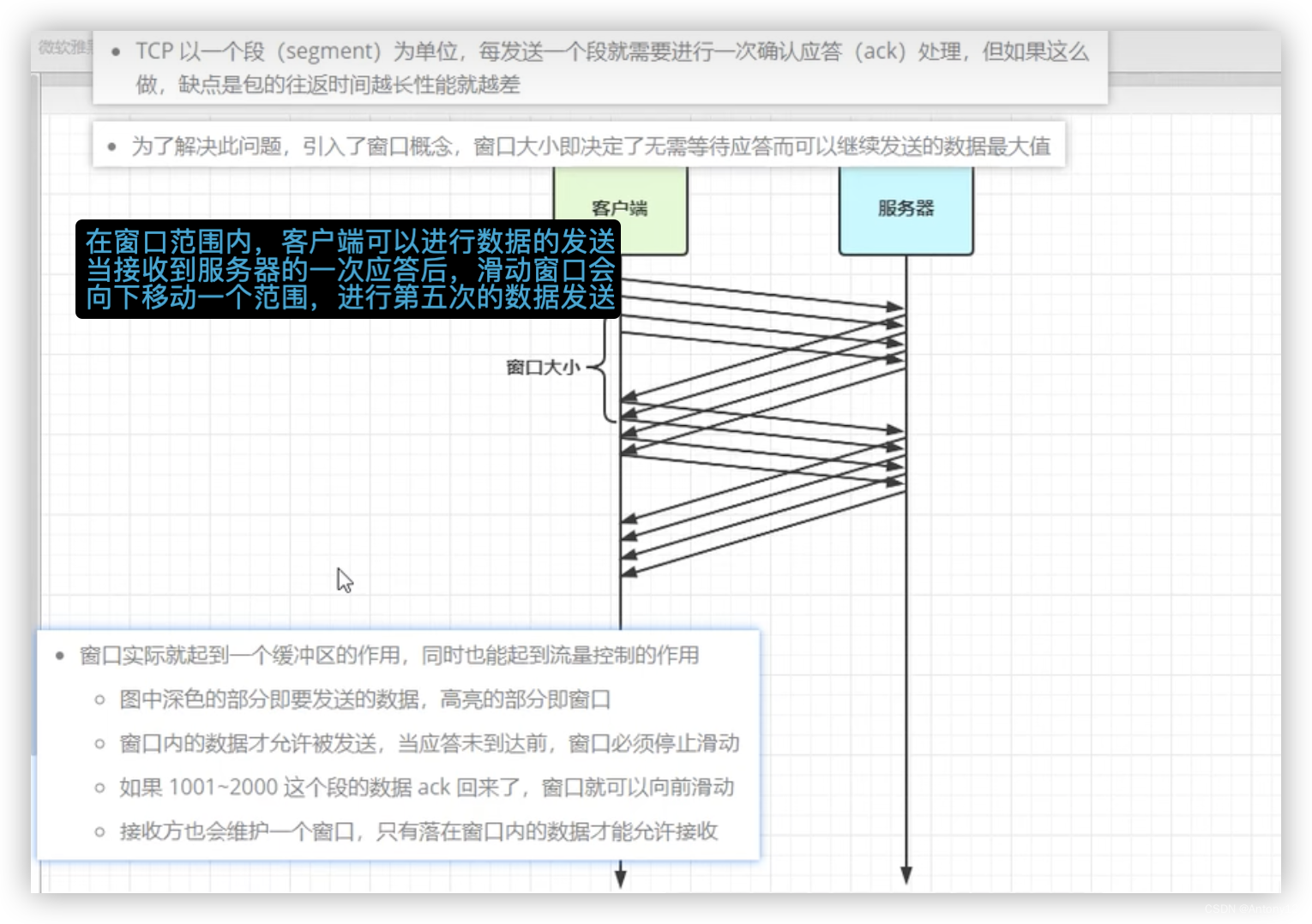Click the sub-bullet containing '1001~2000 这个段的数据 ack'
The height and width of the screenshot is (924, 1312).
pos(426,787)
